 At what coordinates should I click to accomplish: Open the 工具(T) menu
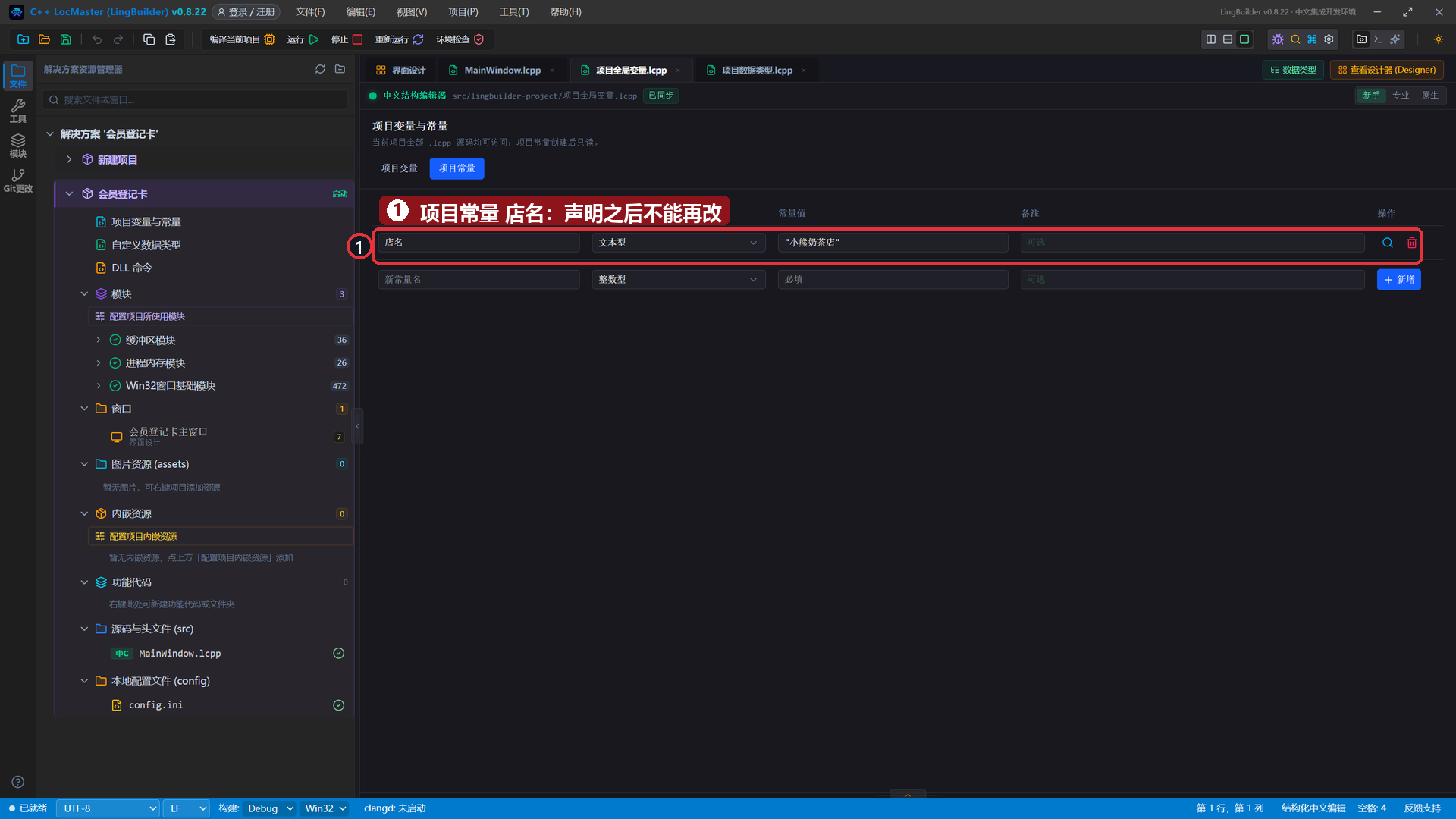pyautogui.click(x=514, y=12)
